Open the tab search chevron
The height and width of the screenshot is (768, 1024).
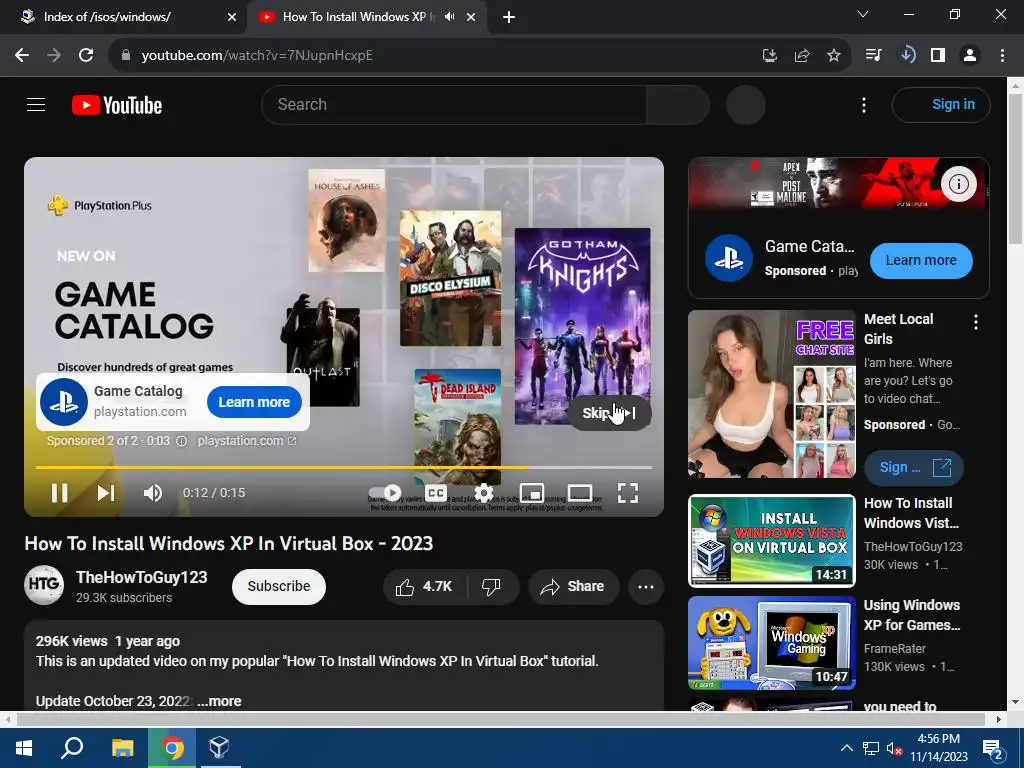(x=863, y=14)
